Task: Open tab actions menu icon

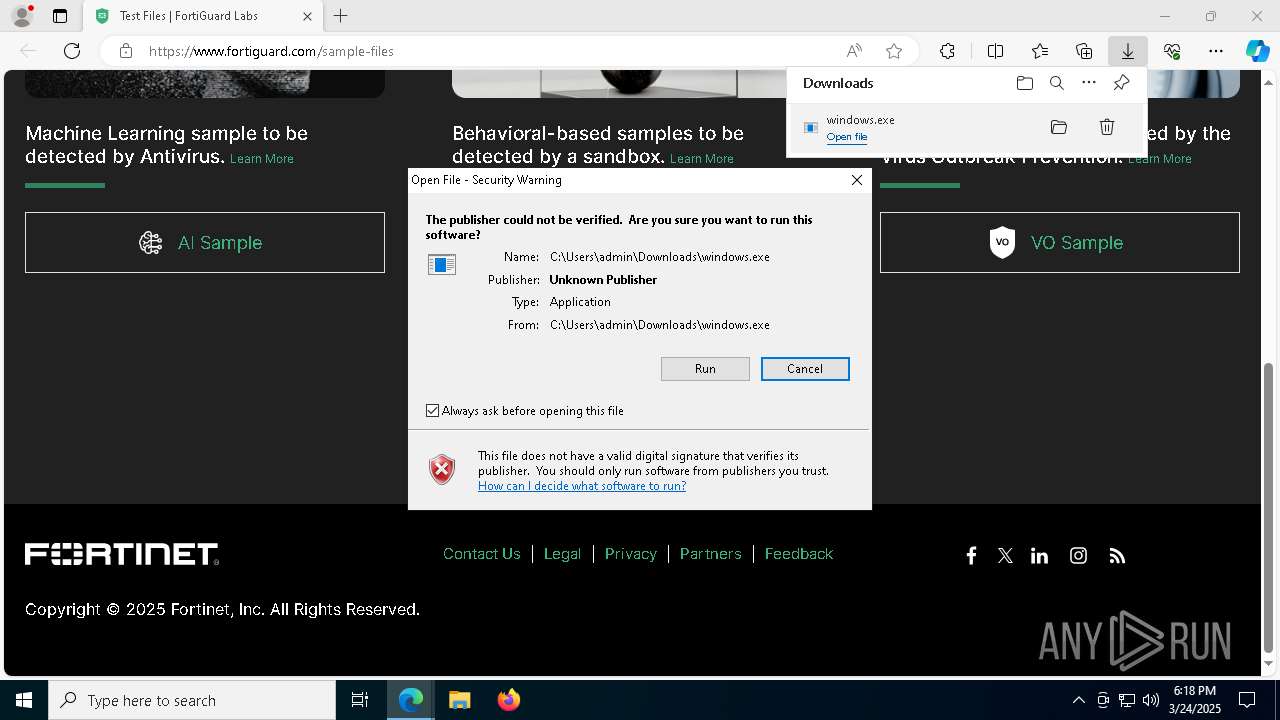Action: pyautogui.click(x=60, y=16)
